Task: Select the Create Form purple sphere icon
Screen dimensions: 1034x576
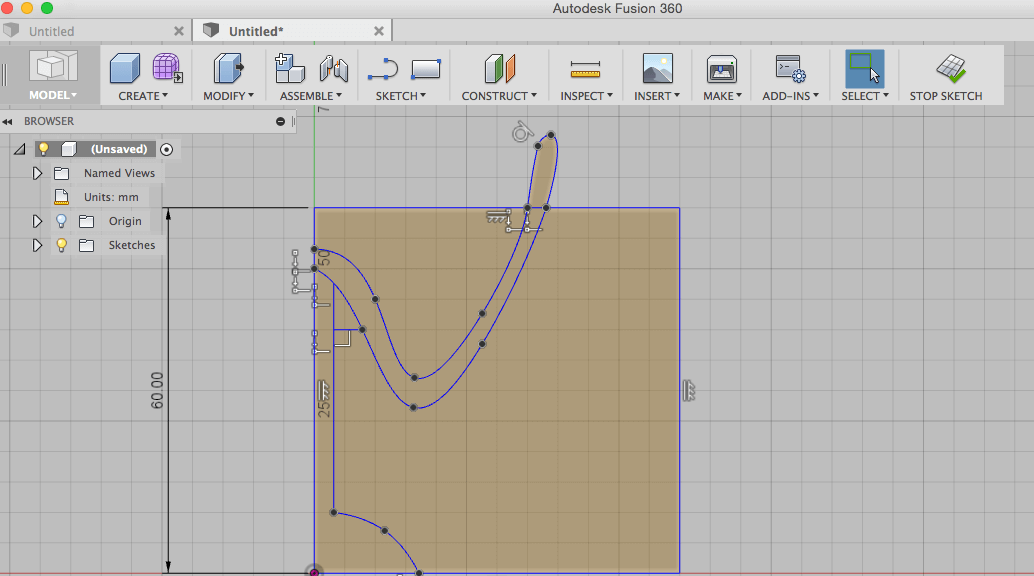Action: point(167,68)
